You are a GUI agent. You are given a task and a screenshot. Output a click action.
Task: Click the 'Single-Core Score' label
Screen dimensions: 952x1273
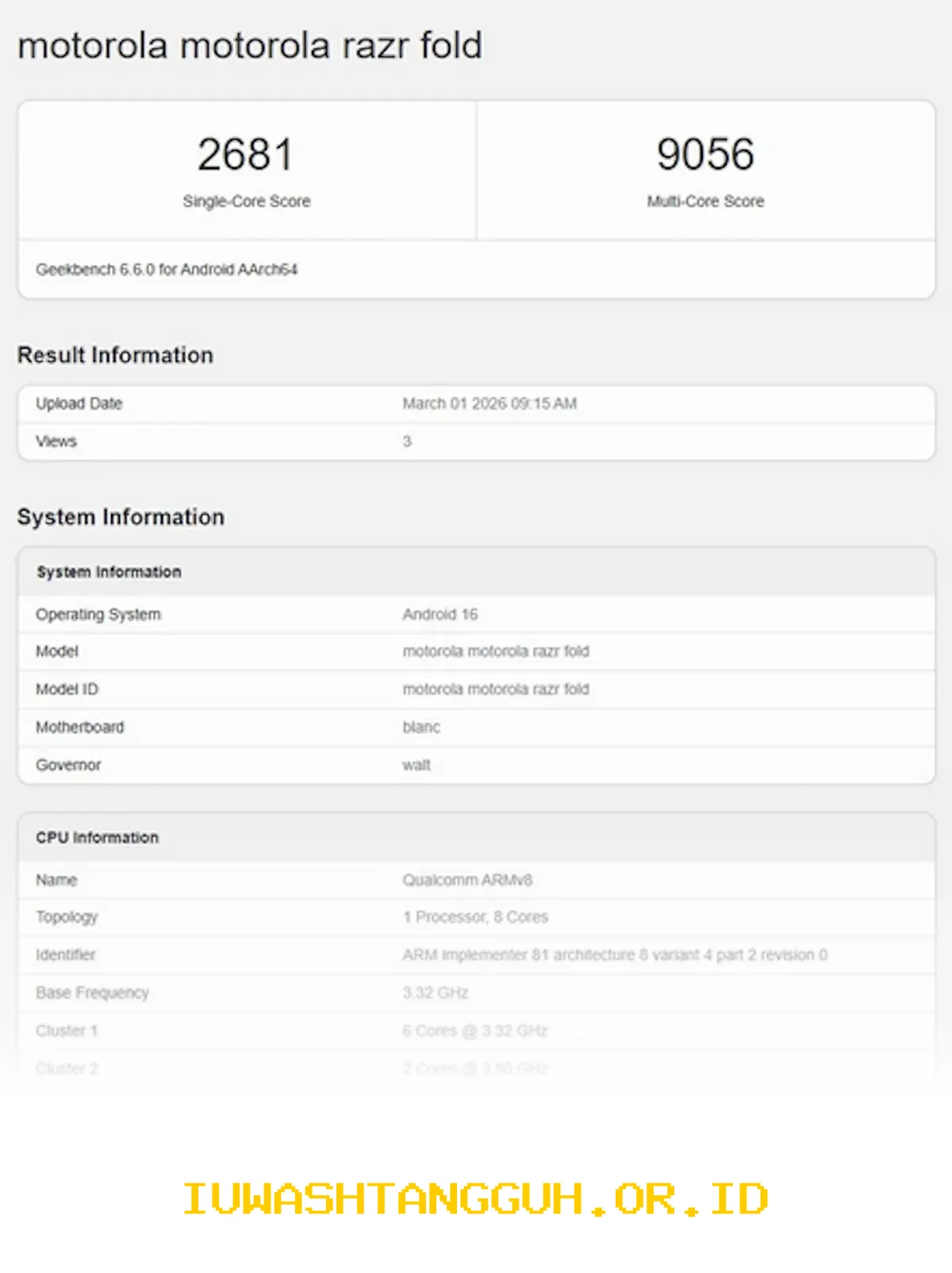pos(247,201)
